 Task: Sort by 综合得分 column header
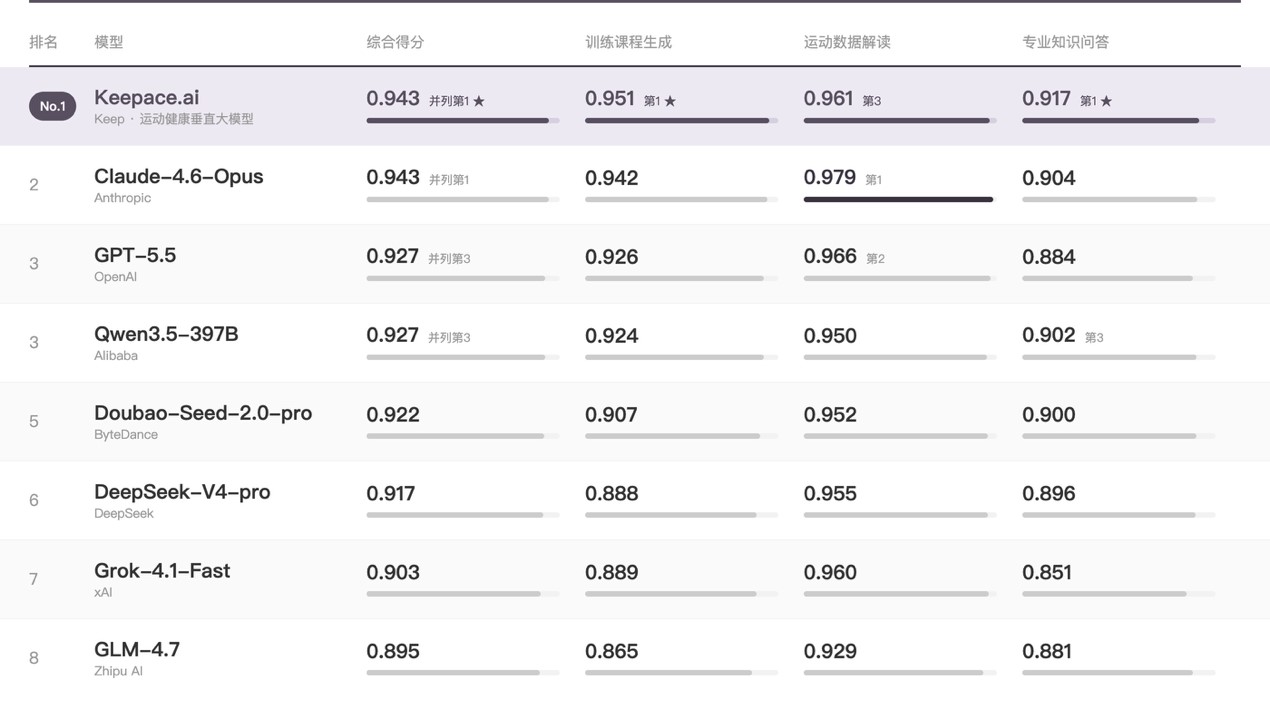click(395, 42)
